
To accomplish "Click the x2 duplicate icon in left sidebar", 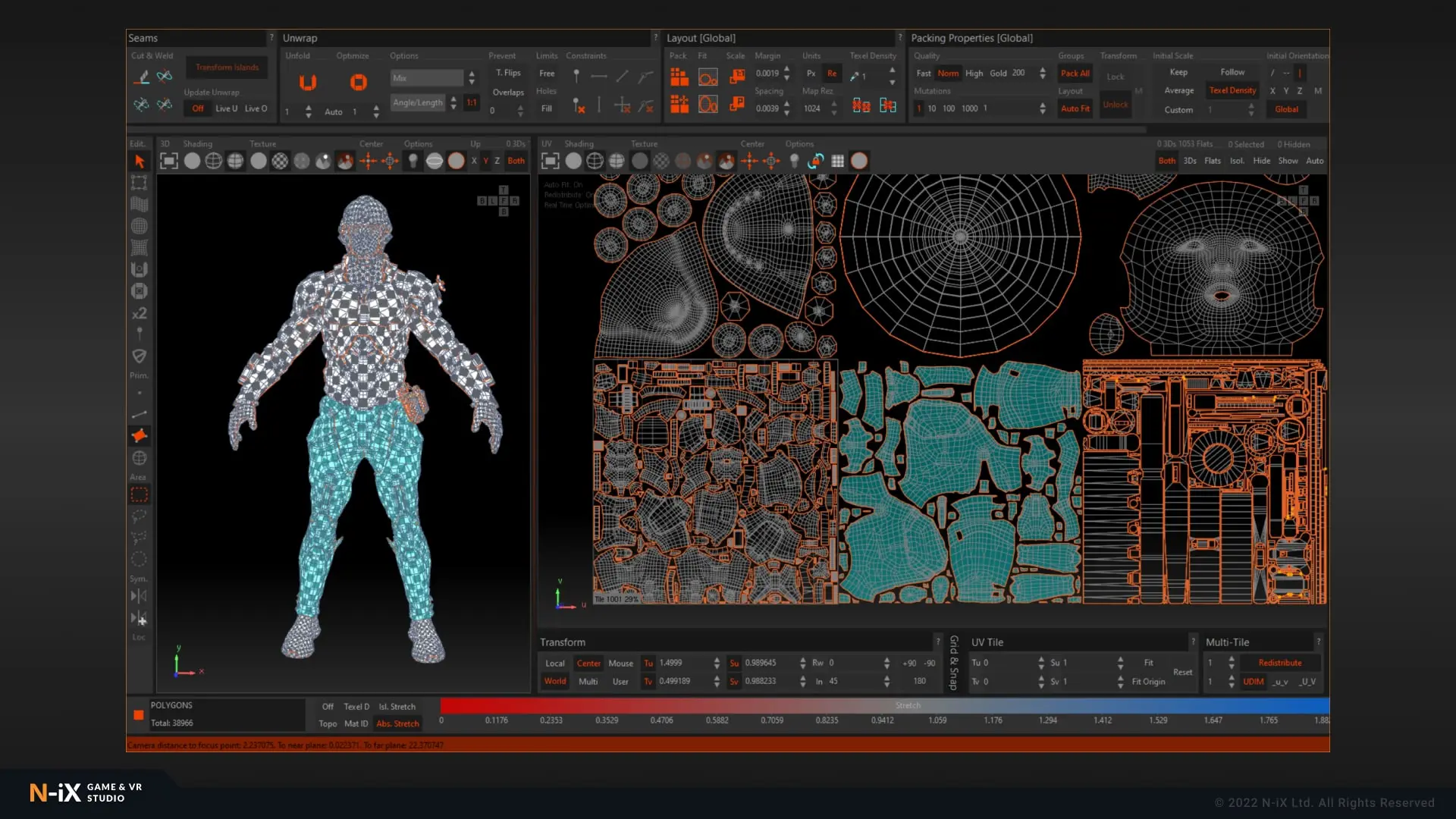I will point(139,313).
